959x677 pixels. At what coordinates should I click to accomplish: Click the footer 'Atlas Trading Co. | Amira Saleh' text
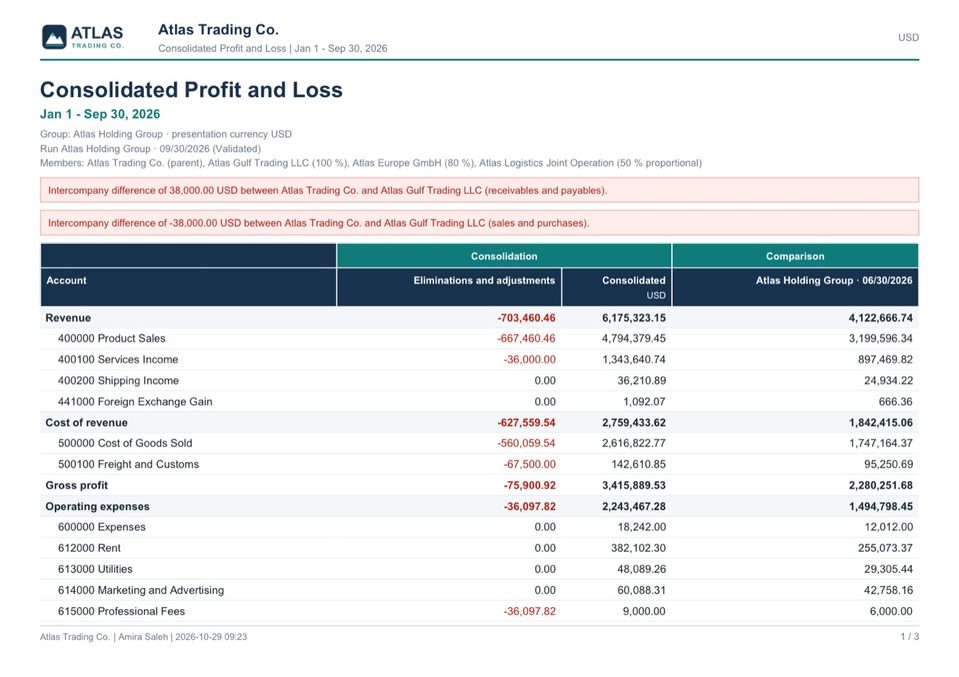[x=104, y=637]
